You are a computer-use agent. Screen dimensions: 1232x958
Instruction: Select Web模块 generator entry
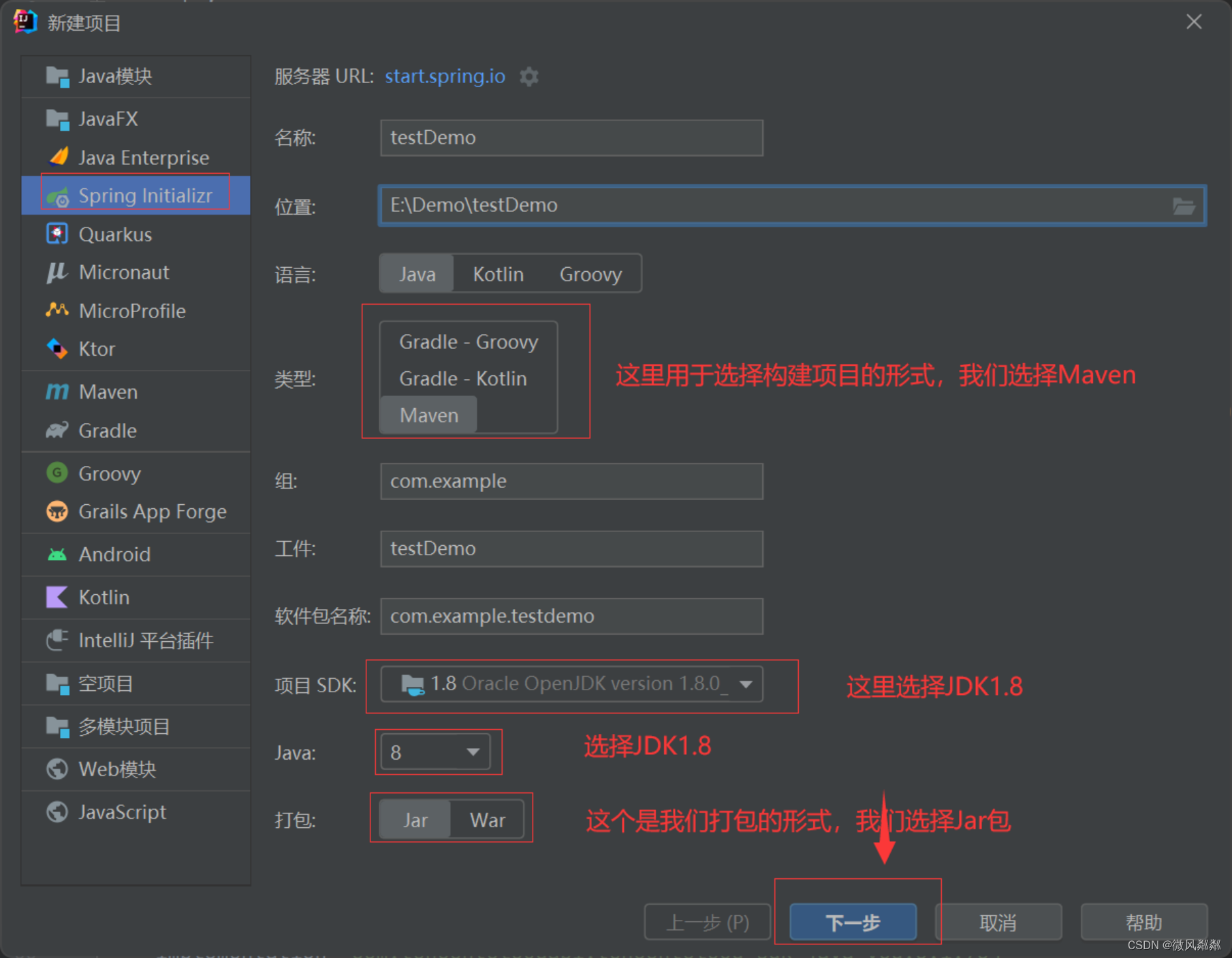click(x=136, y=769)
